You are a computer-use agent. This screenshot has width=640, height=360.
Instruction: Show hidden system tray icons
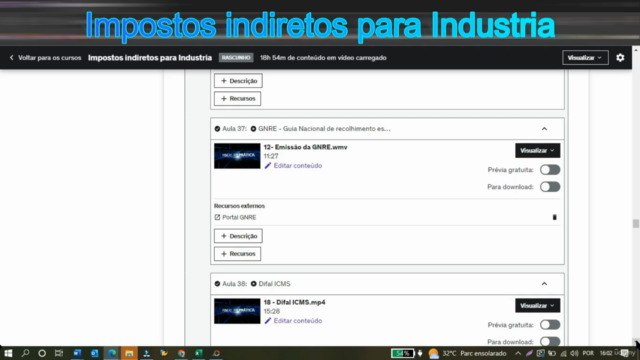(x=518, y=353)
